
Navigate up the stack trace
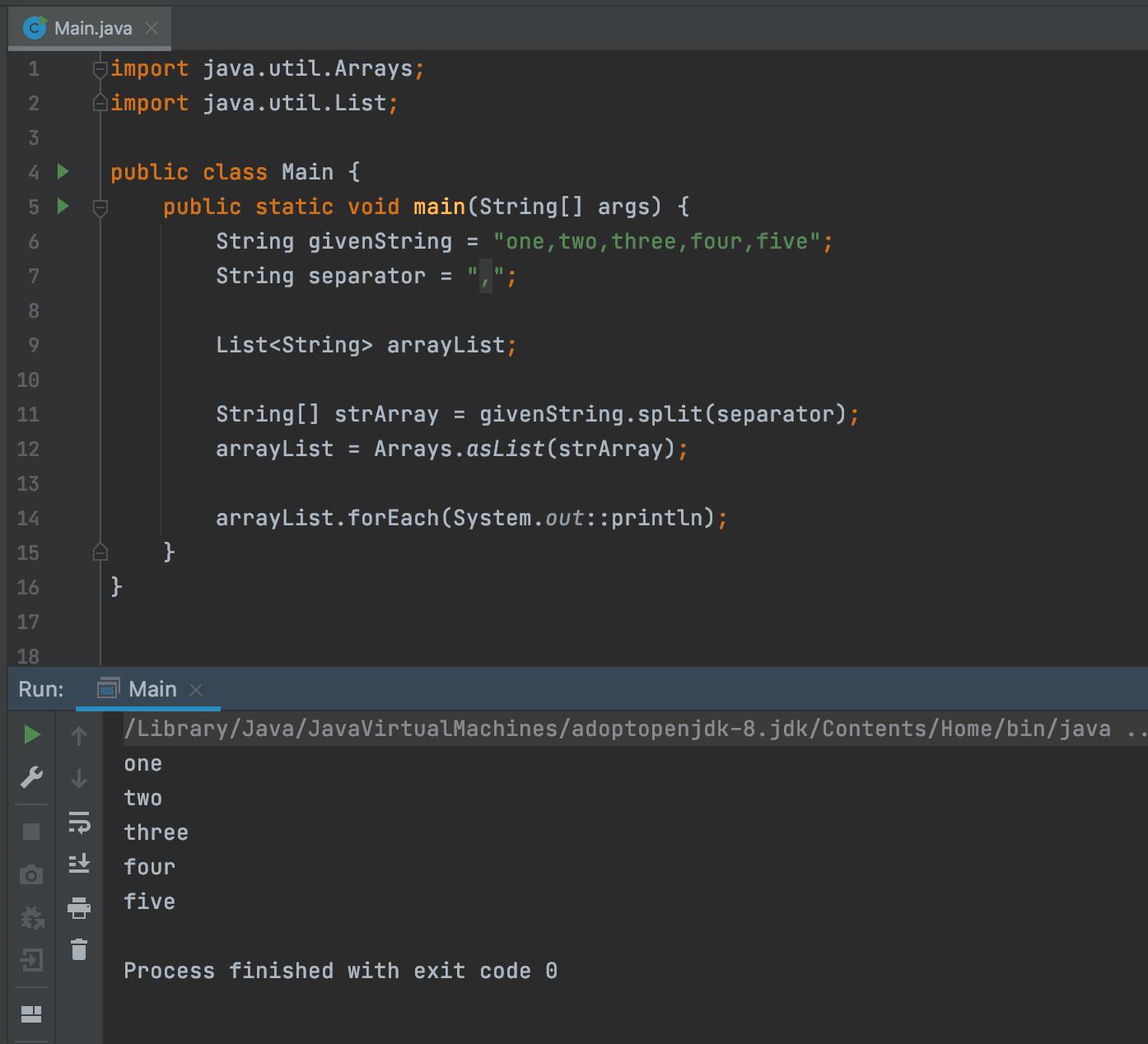pyautogui.click(x=79, y=735)
